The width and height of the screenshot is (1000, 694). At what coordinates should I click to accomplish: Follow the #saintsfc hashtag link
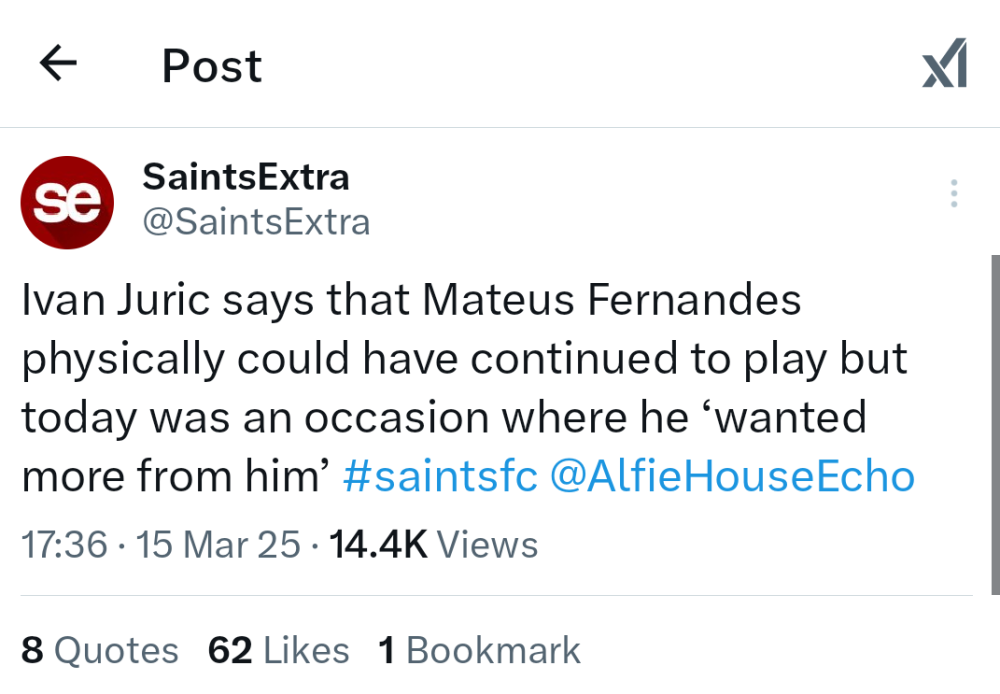point(440,477)
